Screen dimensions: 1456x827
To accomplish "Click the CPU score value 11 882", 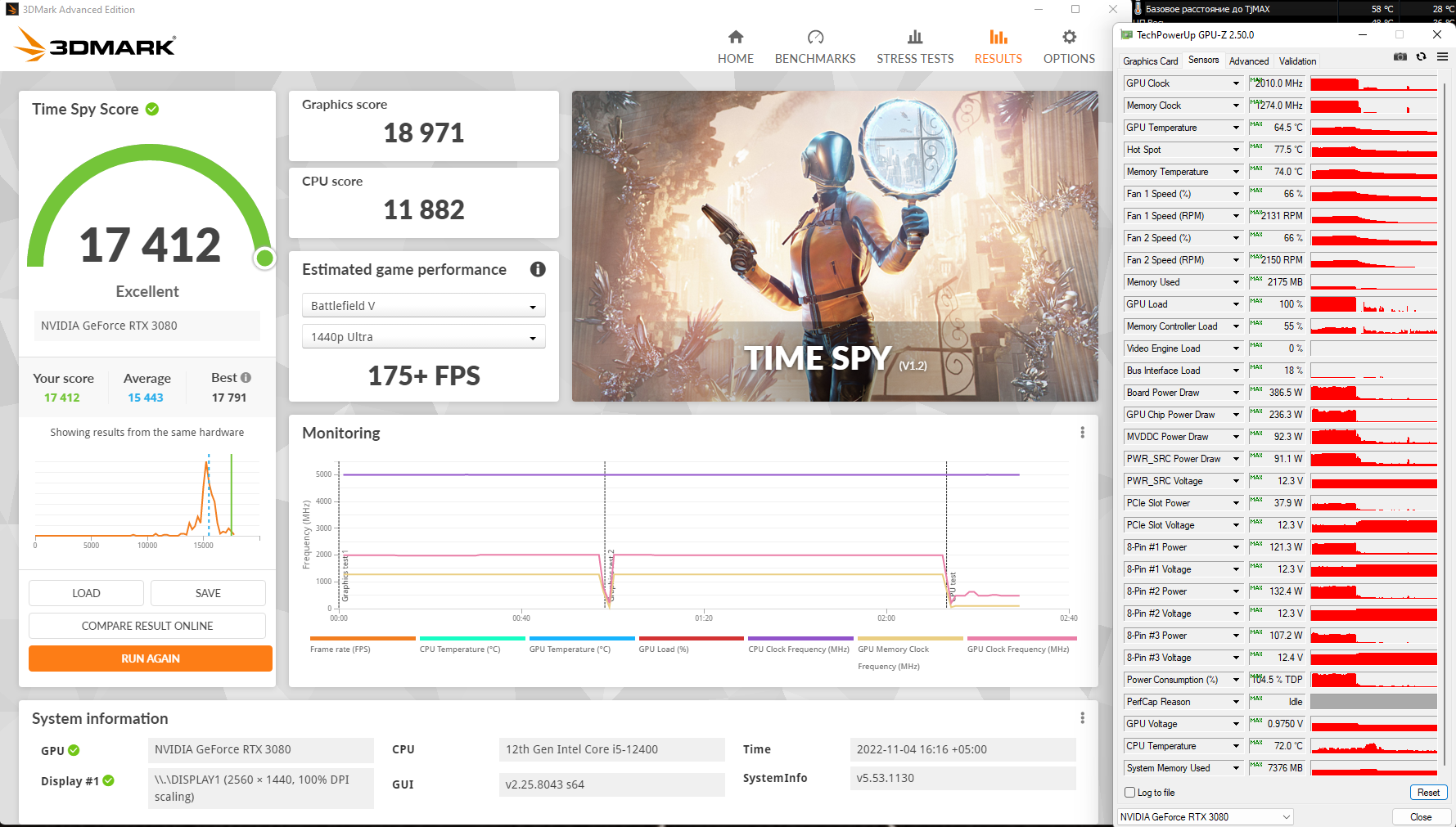I will click(424, 209).
